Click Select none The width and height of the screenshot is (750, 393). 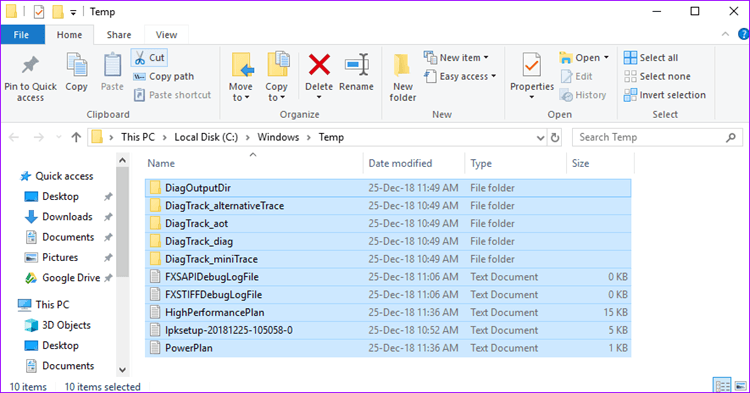pyautogui.click(x=657, y=76)
